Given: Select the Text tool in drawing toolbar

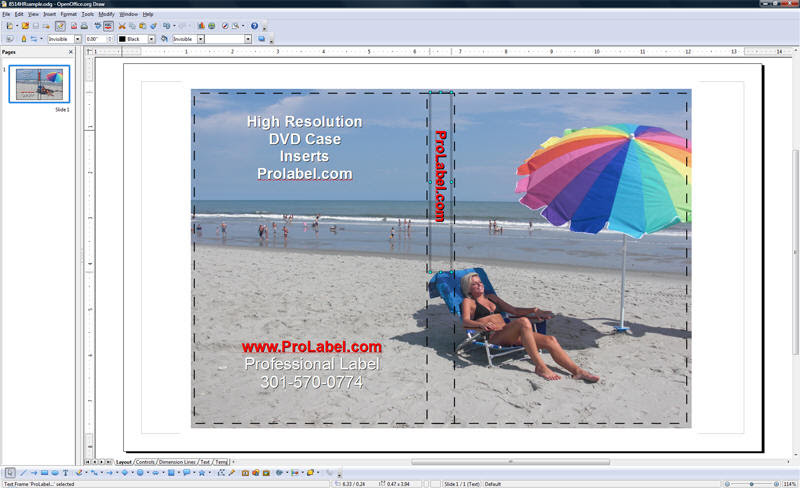Looking at the screenshot, I should pos(65,473).
